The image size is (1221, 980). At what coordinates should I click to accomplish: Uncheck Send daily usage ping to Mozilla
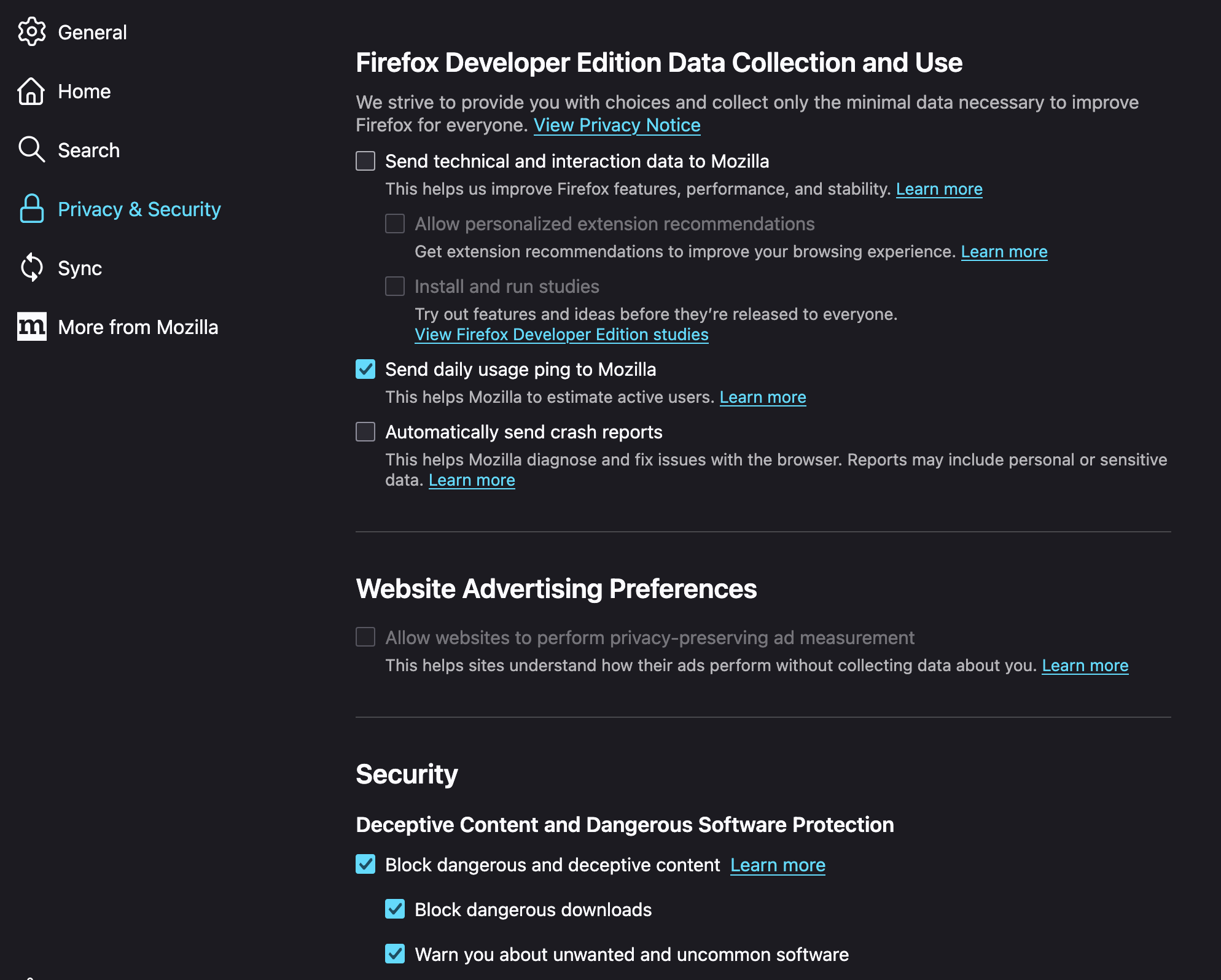tap(365, 370)
